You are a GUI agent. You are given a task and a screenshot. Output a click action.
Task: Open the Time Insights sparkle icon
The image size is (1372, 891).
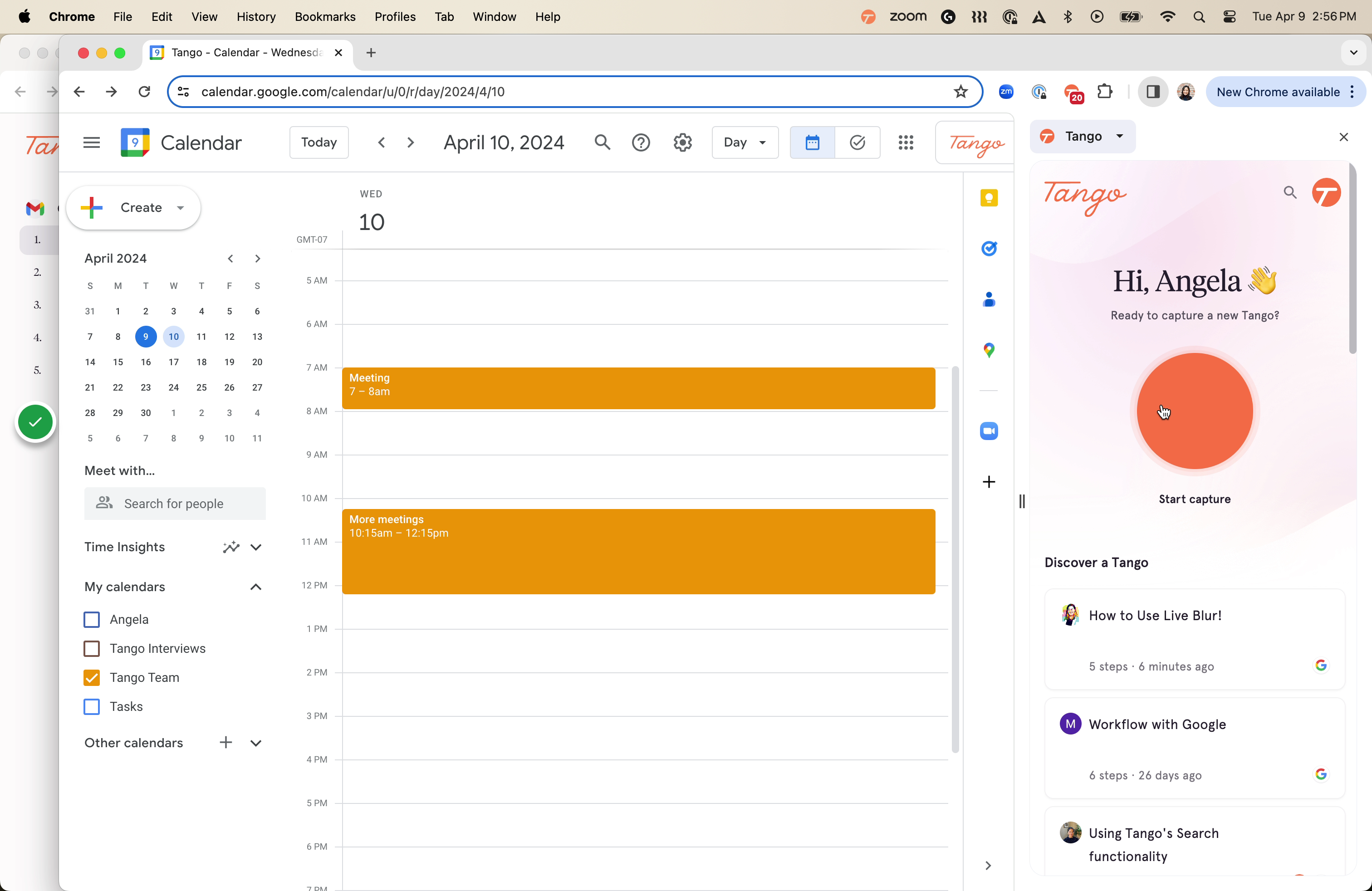point(231,547)
